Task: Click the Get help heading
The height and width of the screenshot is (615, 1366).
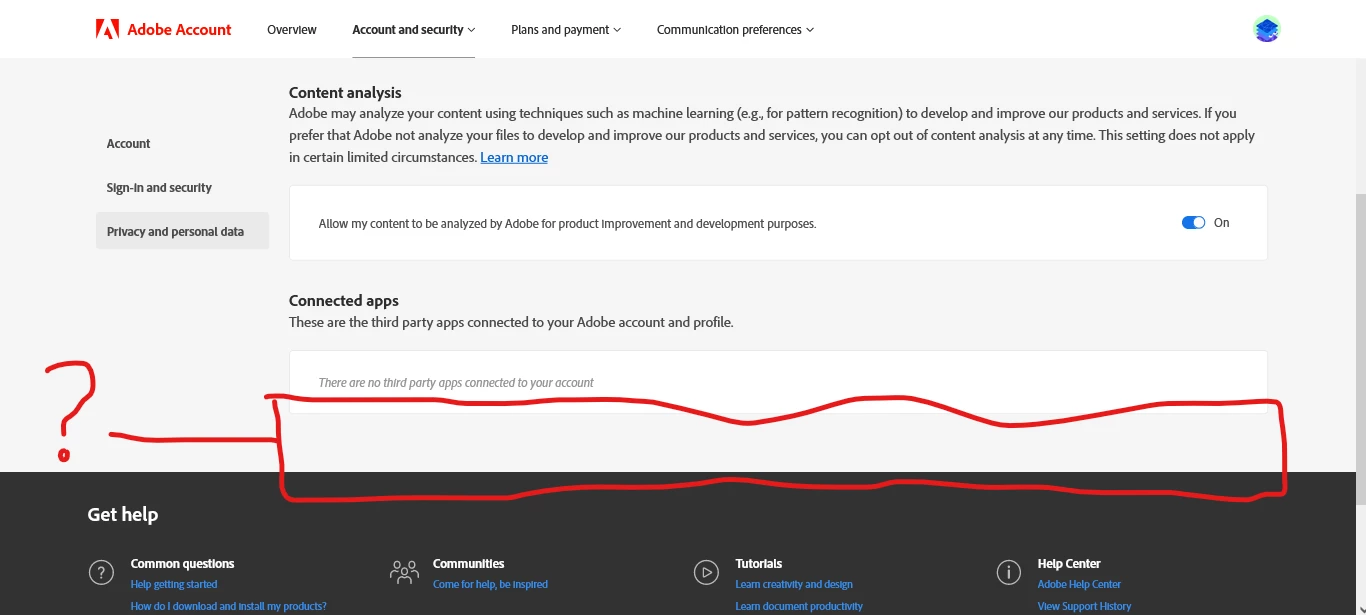Action: point(123,514)
